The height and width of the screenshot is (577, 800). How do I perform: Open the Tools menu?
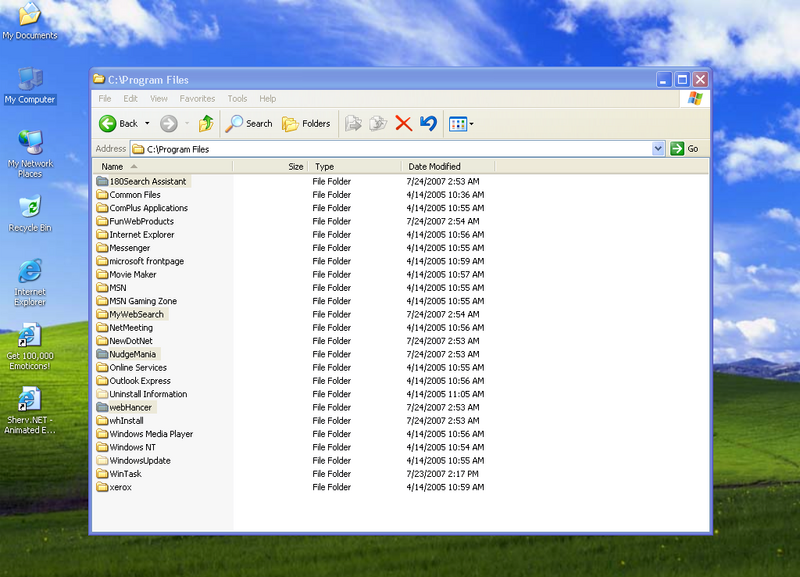[237, 98]
